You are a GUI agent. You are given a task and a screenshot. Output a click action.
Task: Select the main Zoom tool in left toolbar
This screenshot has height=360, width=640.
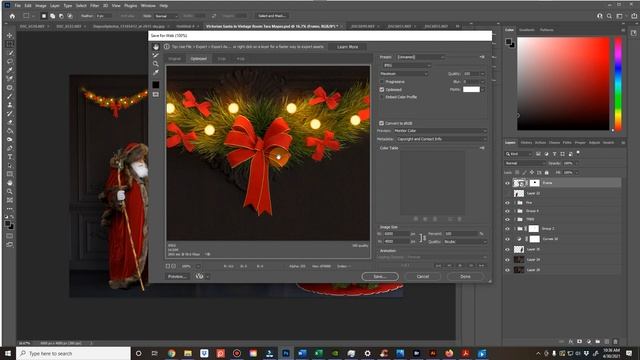tap(10, 191)
